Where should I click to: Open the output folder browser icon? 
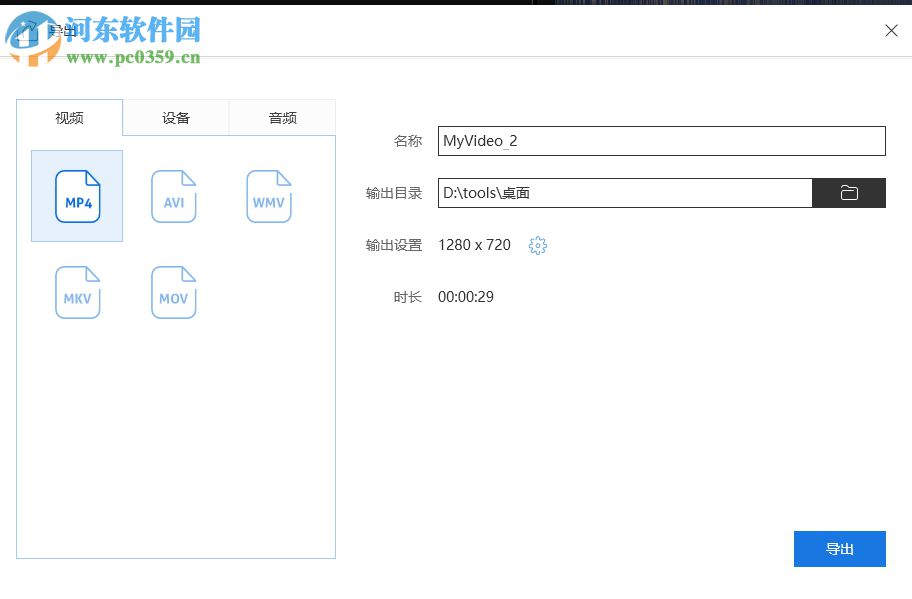[849, 192]
